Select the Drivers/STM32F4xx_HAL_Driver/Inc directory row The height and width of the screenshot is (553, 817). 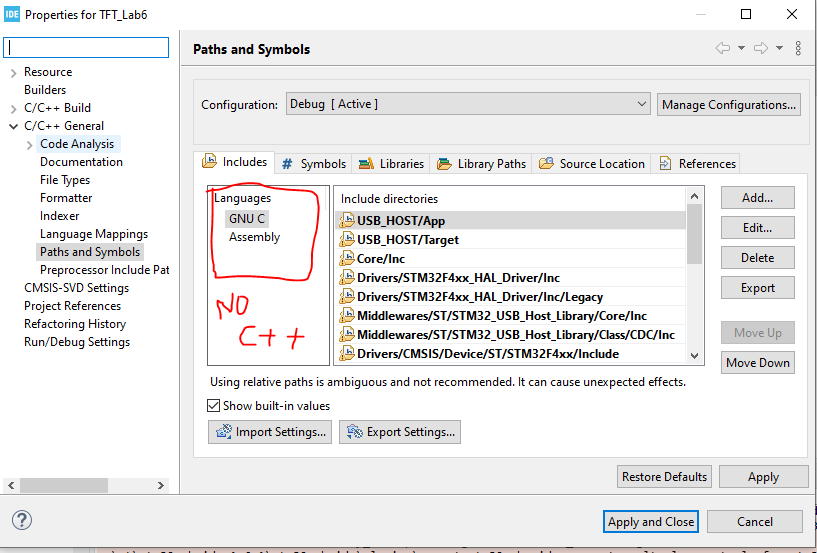pyautogui.click(x=512, y=278)
